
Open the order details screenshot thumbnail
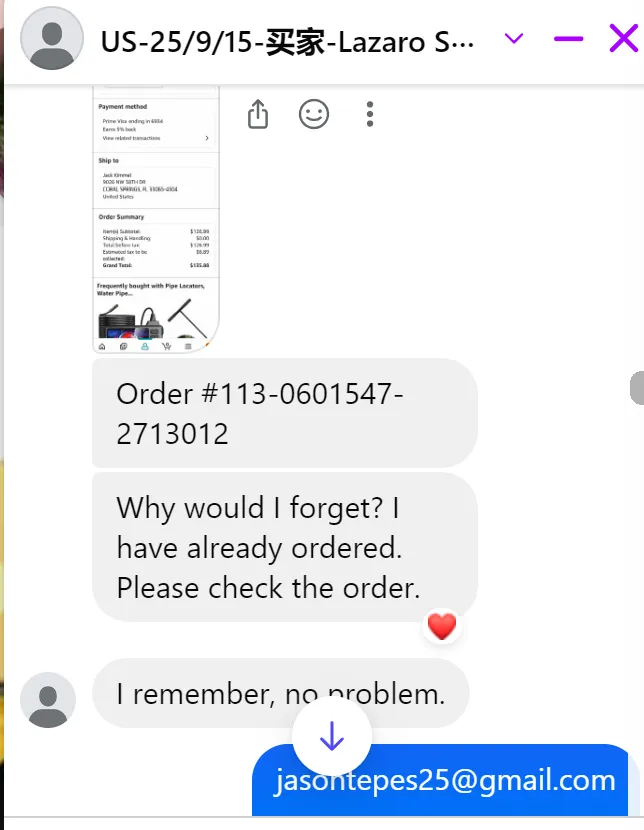[156, 219]
